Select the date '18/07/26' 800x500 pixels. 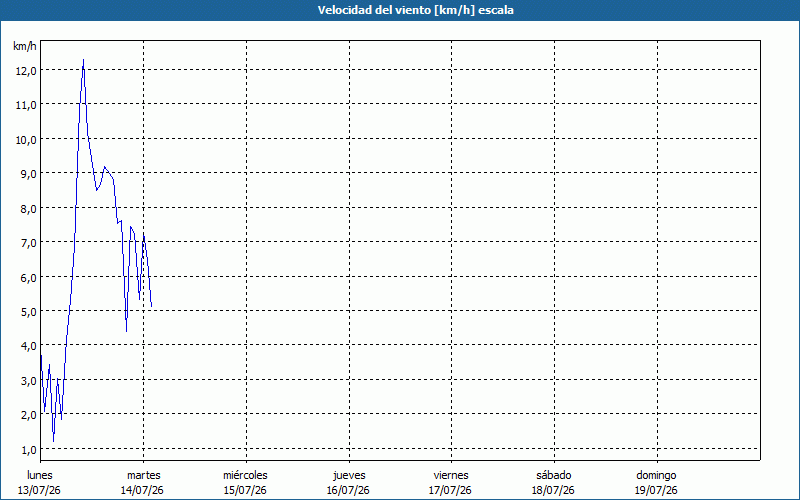point(553,490)
